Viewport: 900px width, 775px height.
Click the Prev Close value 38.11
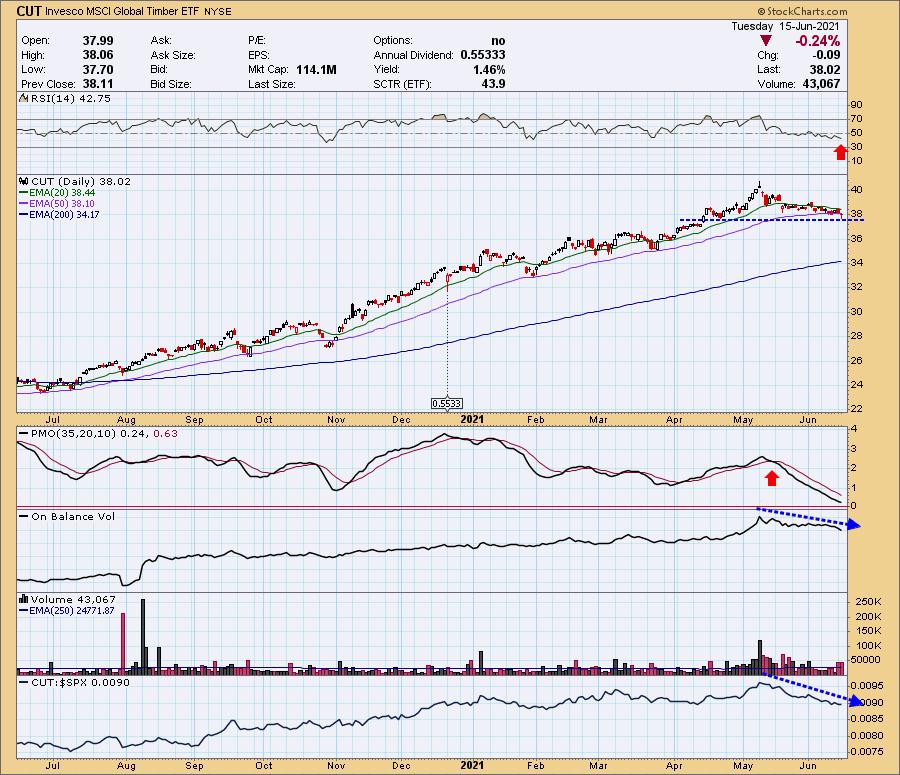(x=98, y=84)
